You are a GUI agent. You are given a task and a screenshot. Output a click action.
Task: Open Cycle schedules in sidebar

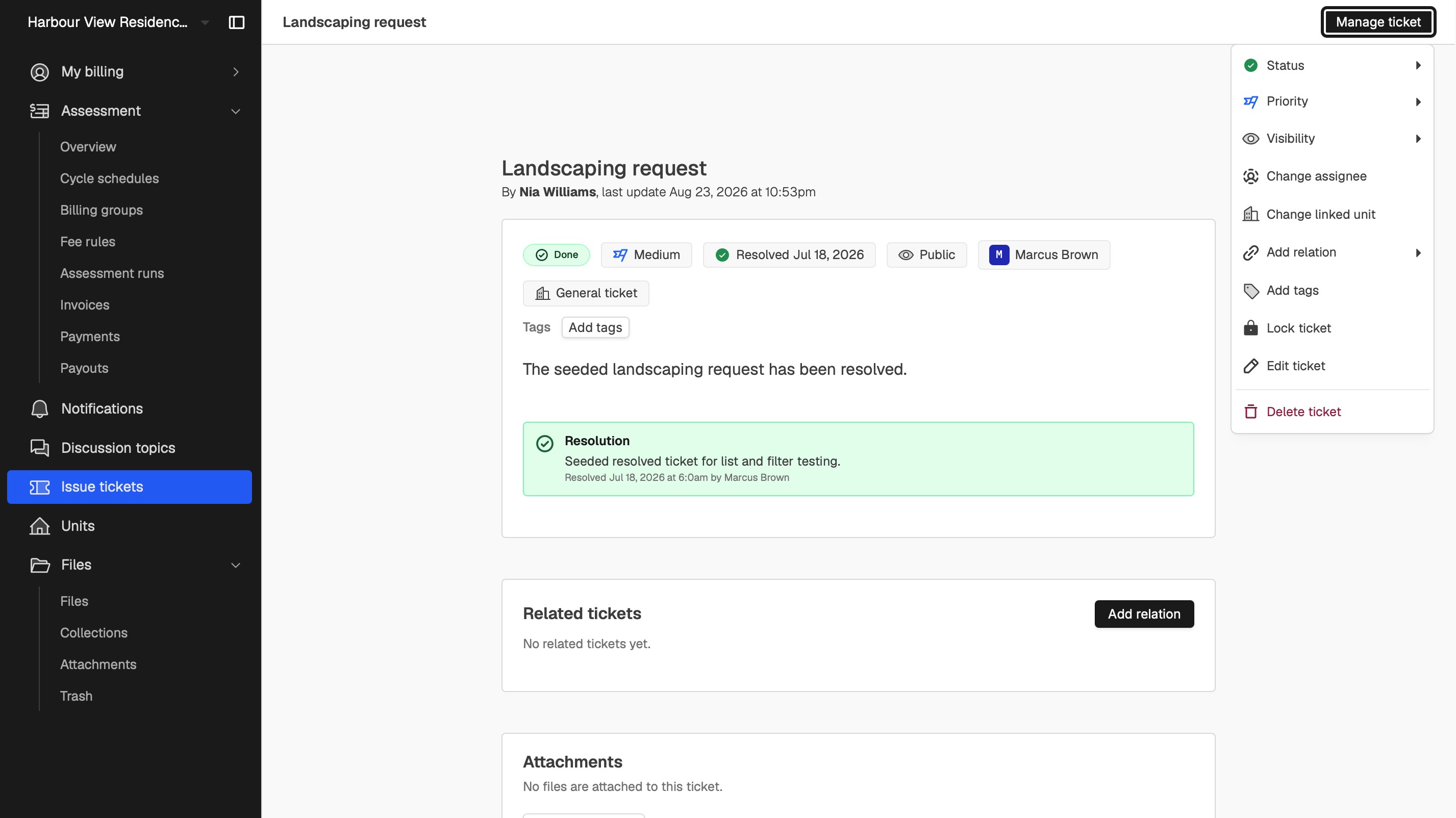point(109,178)
